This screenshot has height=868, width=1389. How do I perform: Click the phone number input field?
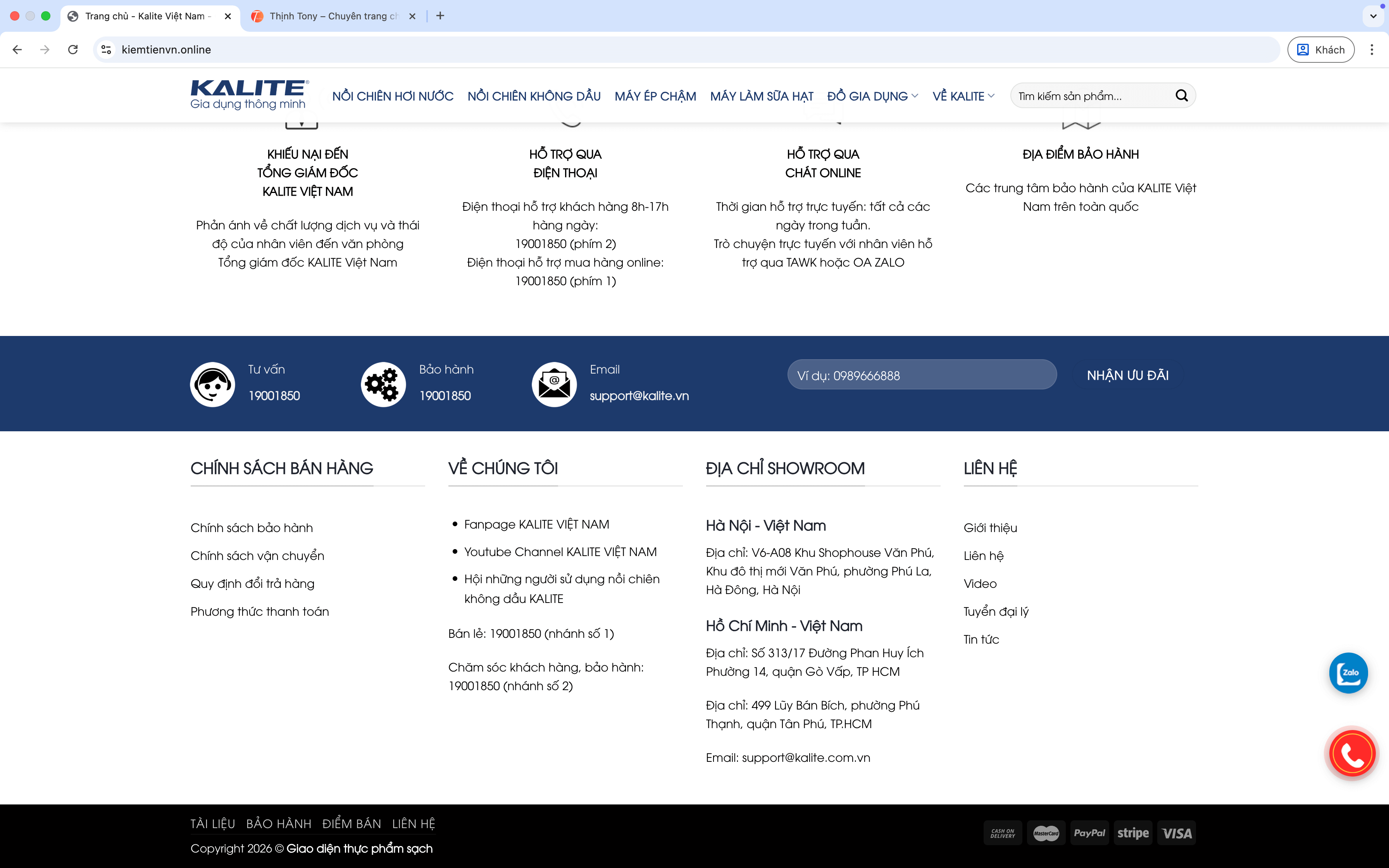click(921, 375)
